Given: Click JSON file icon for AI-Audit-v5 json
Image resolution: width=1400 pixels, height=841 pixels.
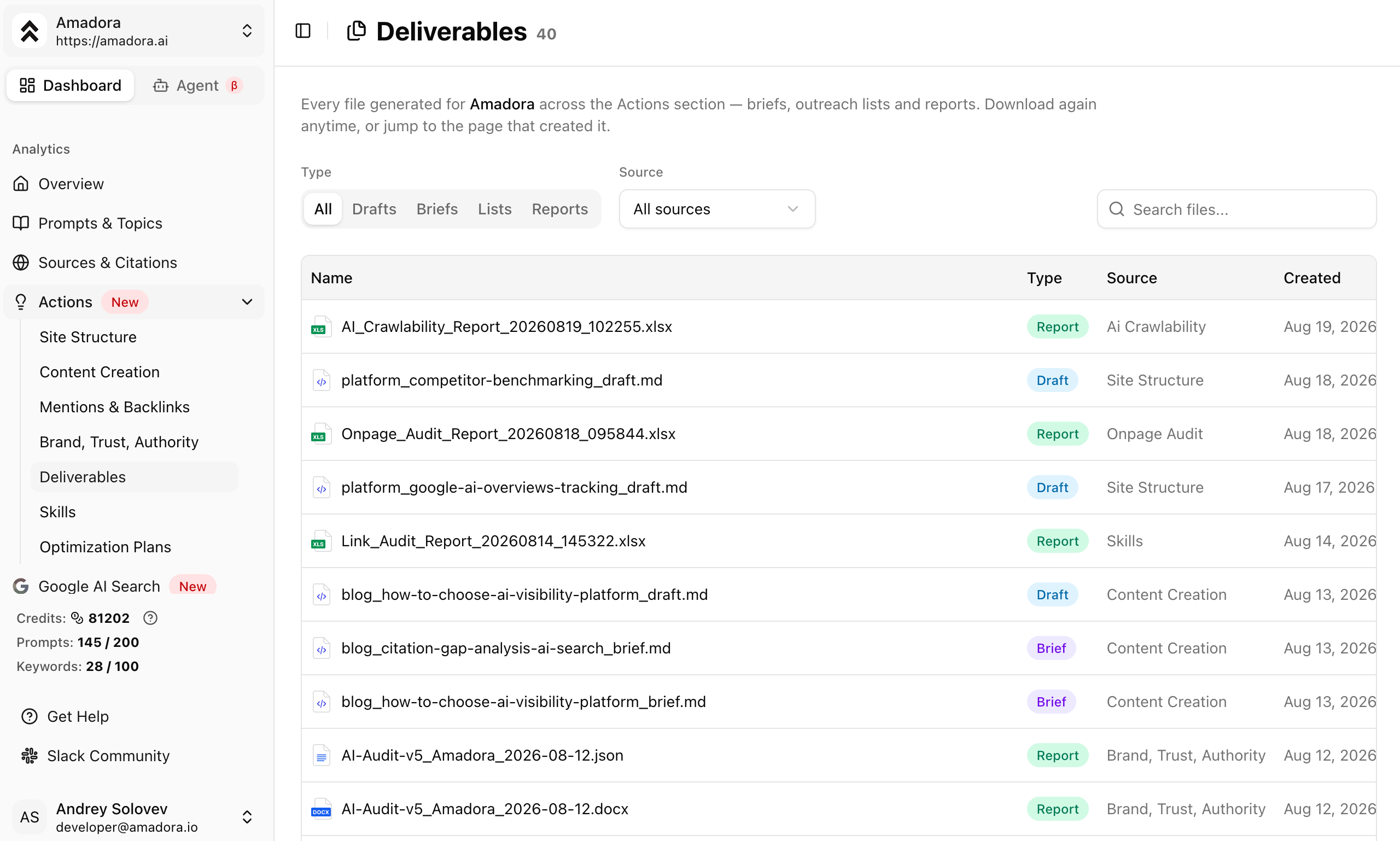Looking at the screenshot, I should (x=322, y=756).
